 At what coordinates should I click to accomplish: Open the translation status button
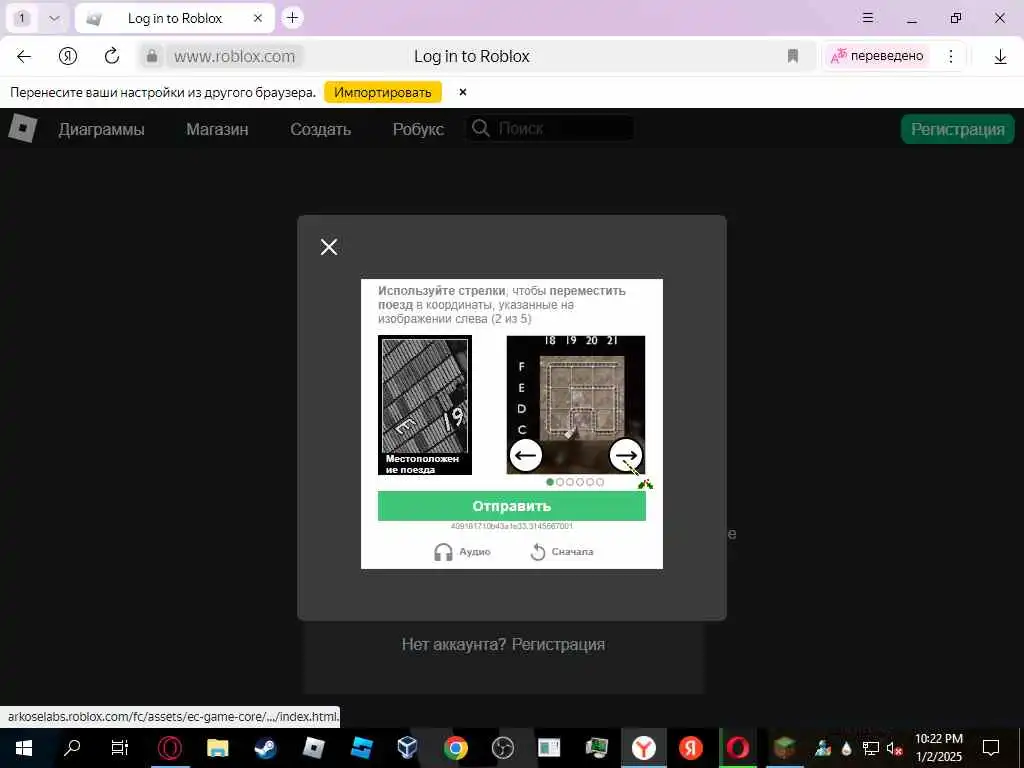tap(877, 56)
